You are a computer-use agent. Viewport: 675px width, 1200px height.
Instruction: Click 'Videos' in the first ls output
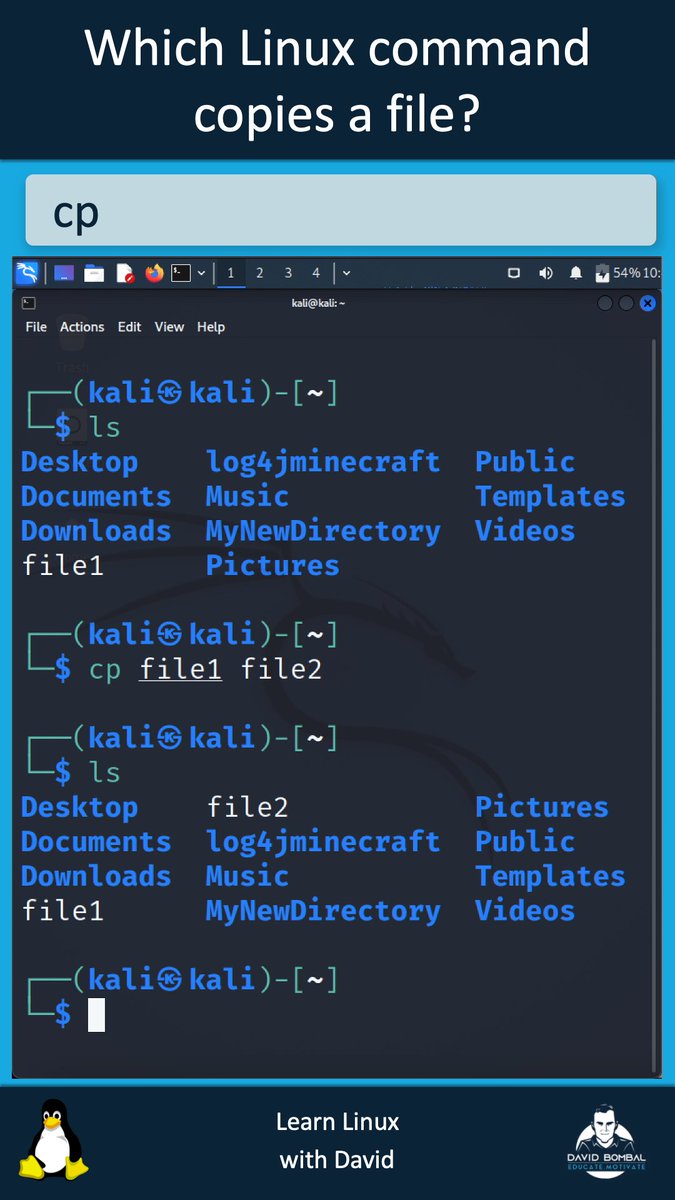click(x=525, y=531)
